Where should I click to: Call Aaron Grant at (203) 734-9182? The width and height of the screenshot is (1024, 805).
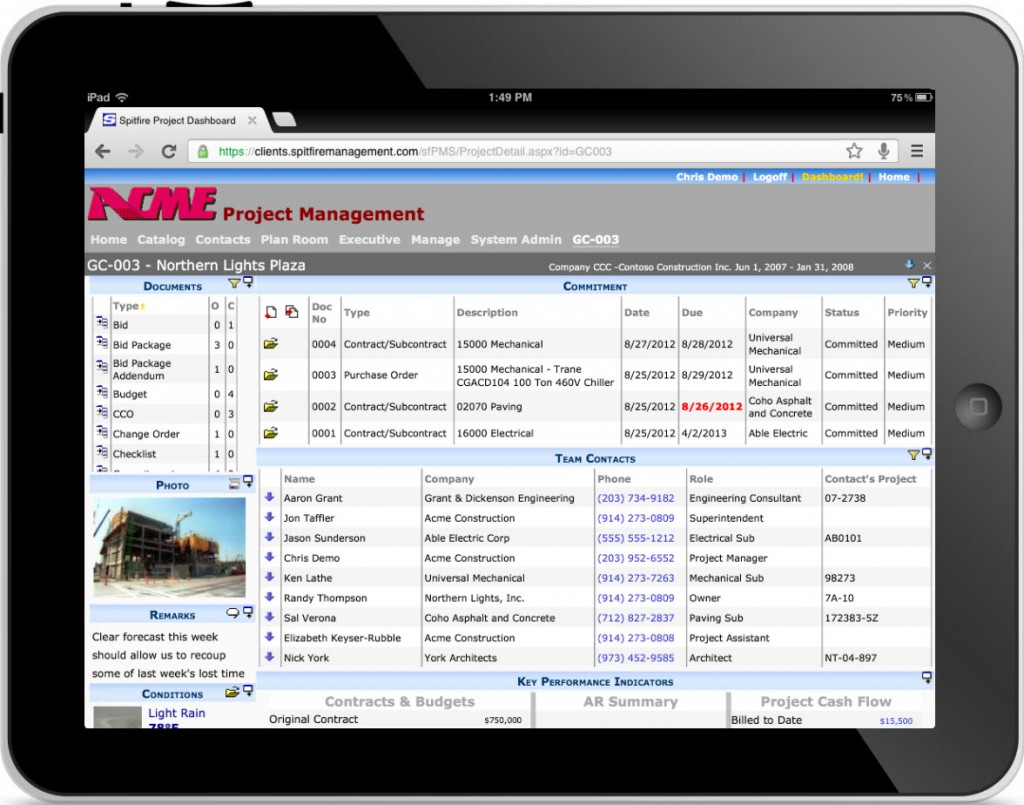point(635,498)
